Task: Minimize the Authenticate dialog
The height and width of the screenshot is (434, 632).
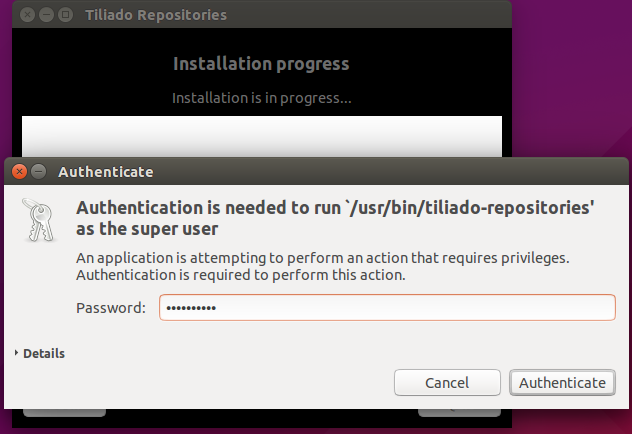Action: 39,172
